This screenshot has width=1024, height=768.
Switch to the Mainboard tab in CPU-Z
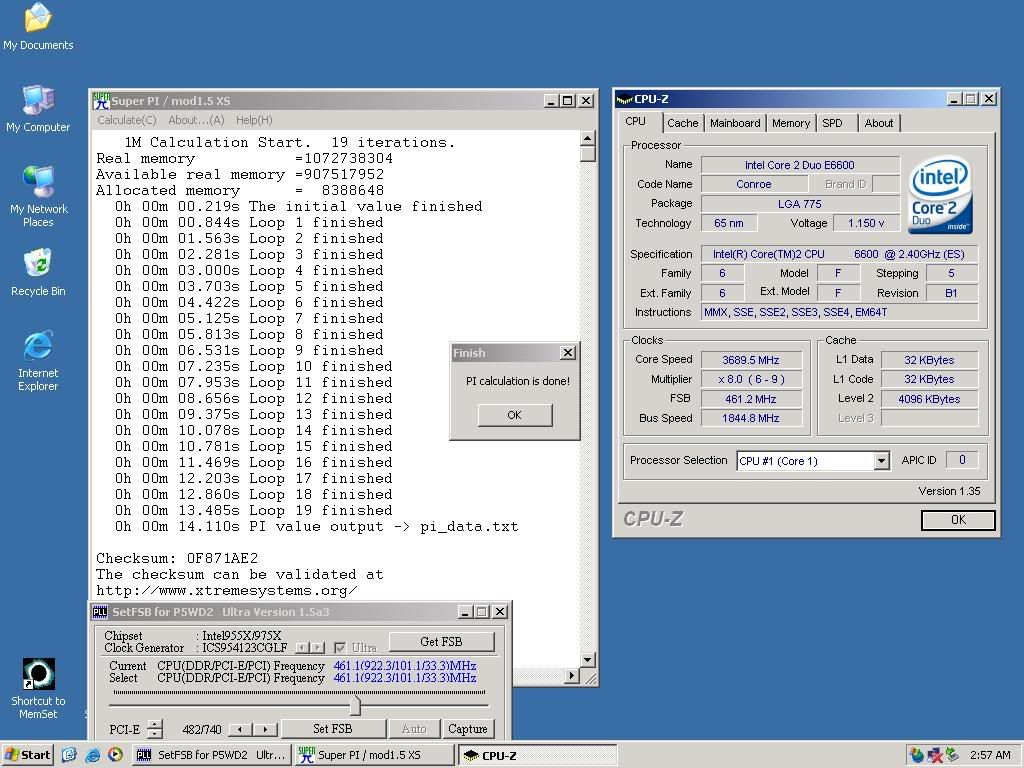point(735,123)
